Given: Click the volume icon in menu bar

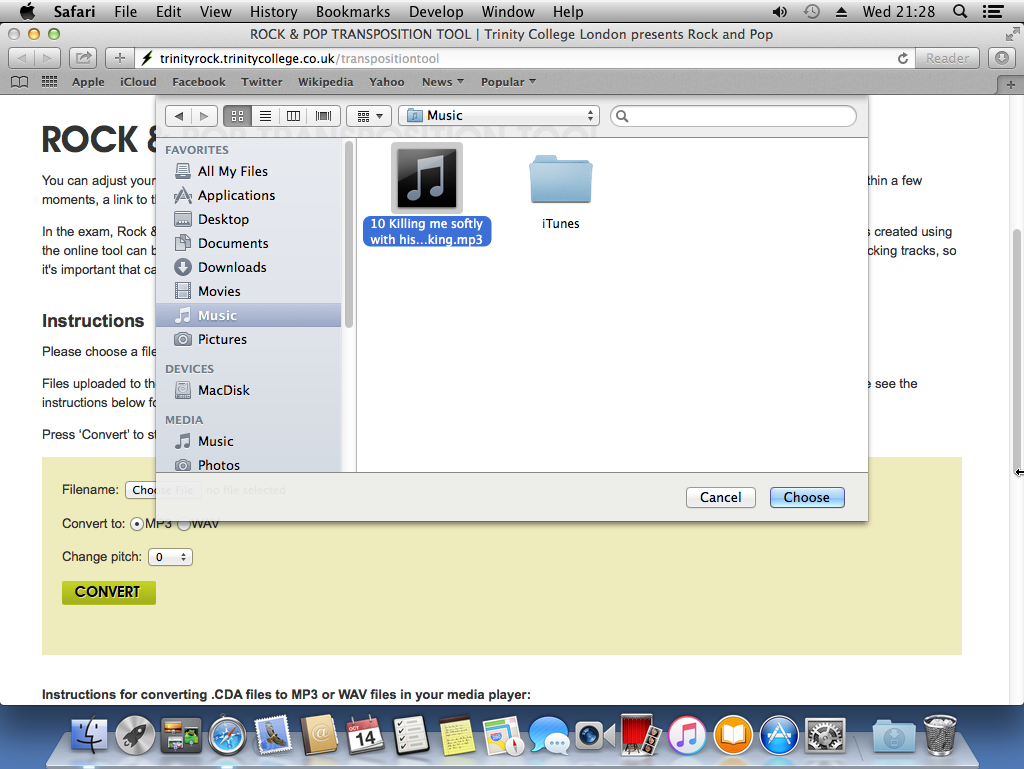Looking at the screenshot, I should pos(780,12).
